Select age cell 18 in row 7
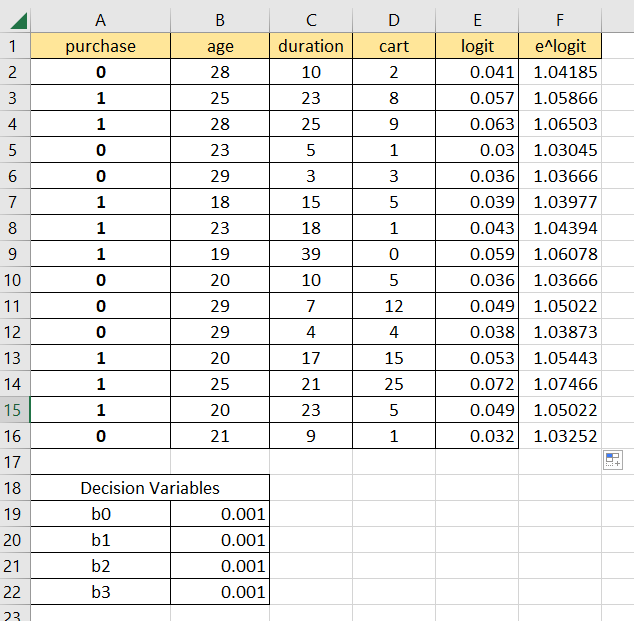Viewport: 634px width, 621px height. [x=220, y=202]
